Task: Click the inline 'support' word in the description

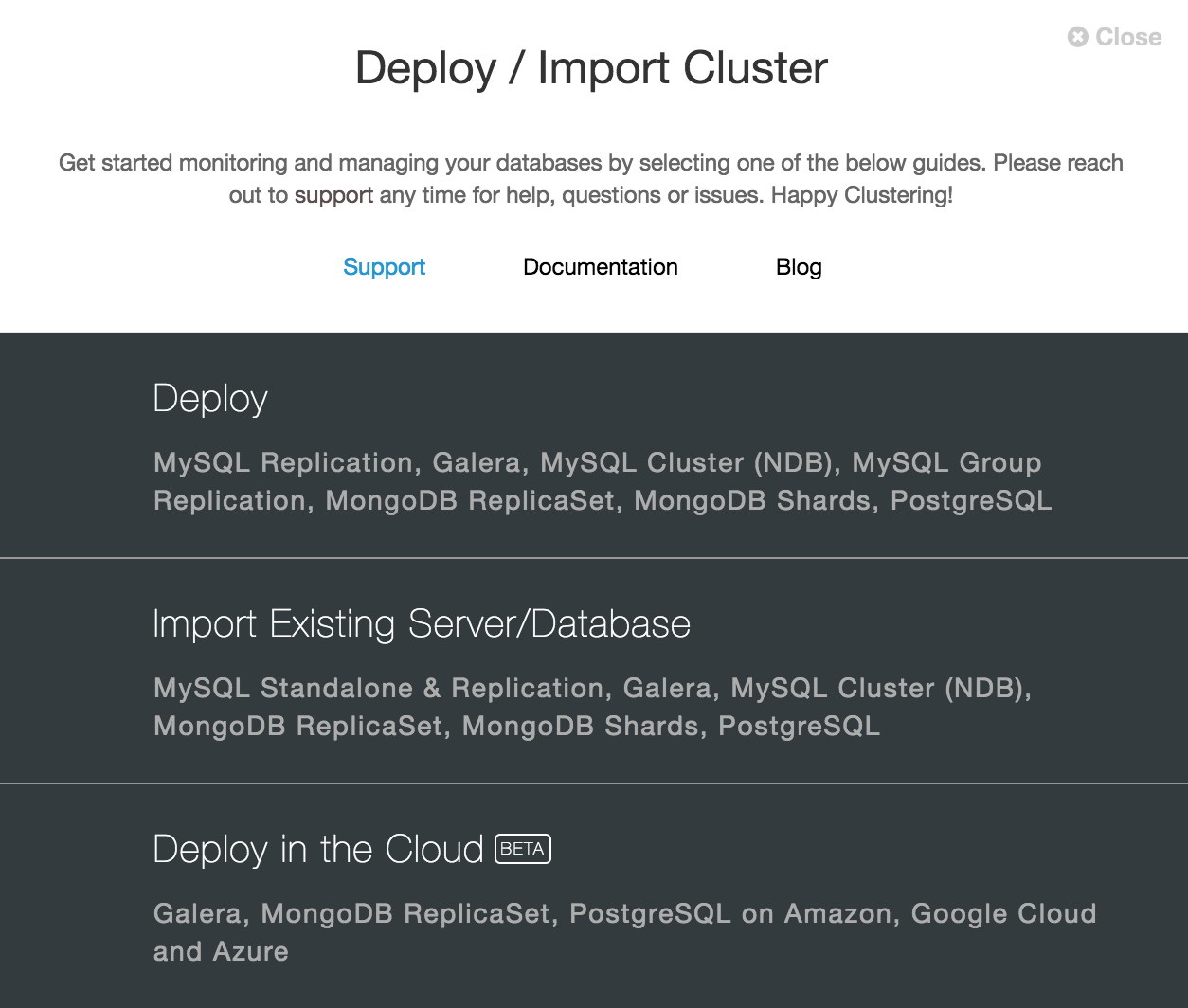Action: [333, 195]
